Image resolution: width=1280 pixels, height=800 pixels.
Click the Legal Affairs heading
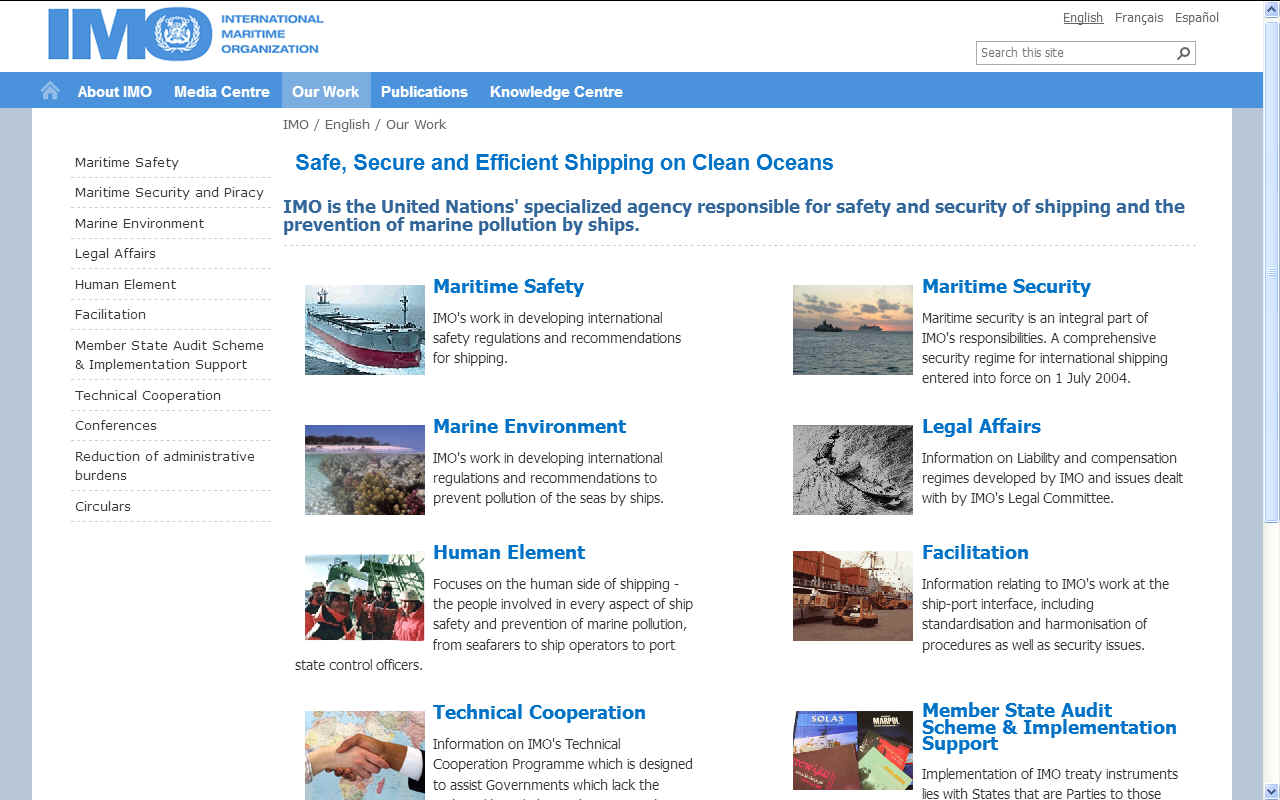click(981, 427)
